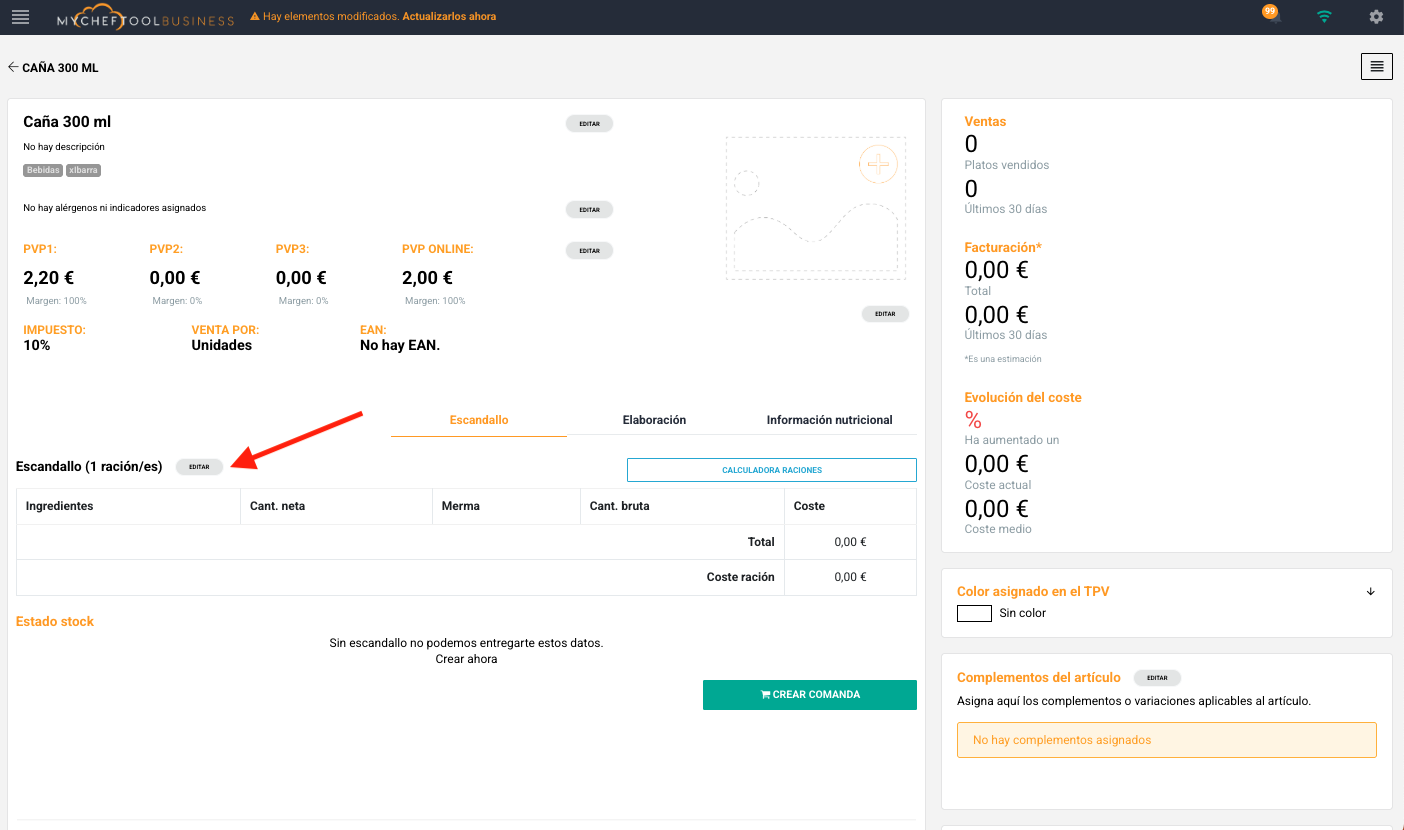Screen dimensions: 1404x830
Task: Switch to the Escandallo tab
Action: click(479, 420)
